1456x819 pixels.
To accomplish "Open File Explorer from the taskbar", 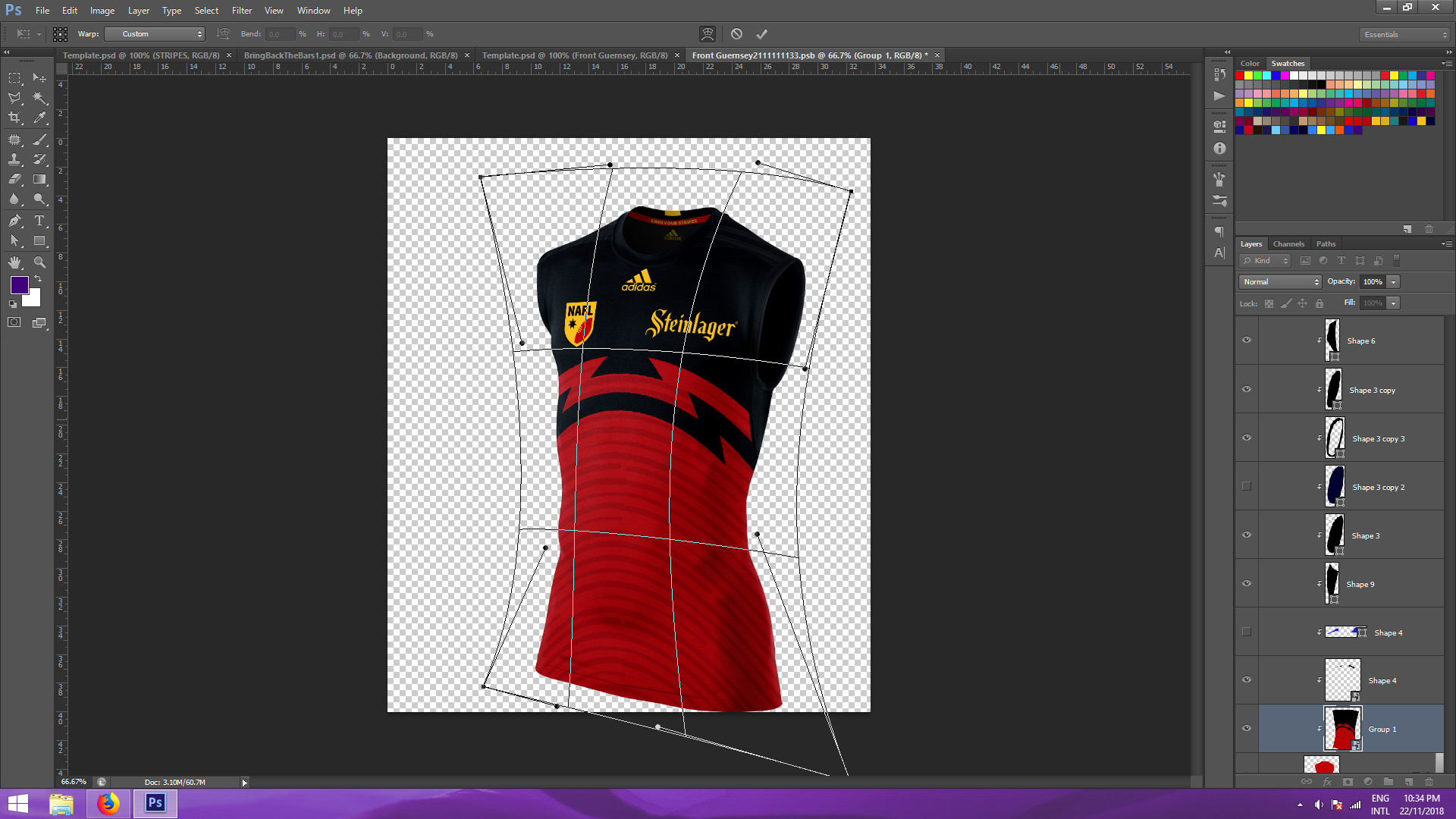I will (x=61, y=803).
